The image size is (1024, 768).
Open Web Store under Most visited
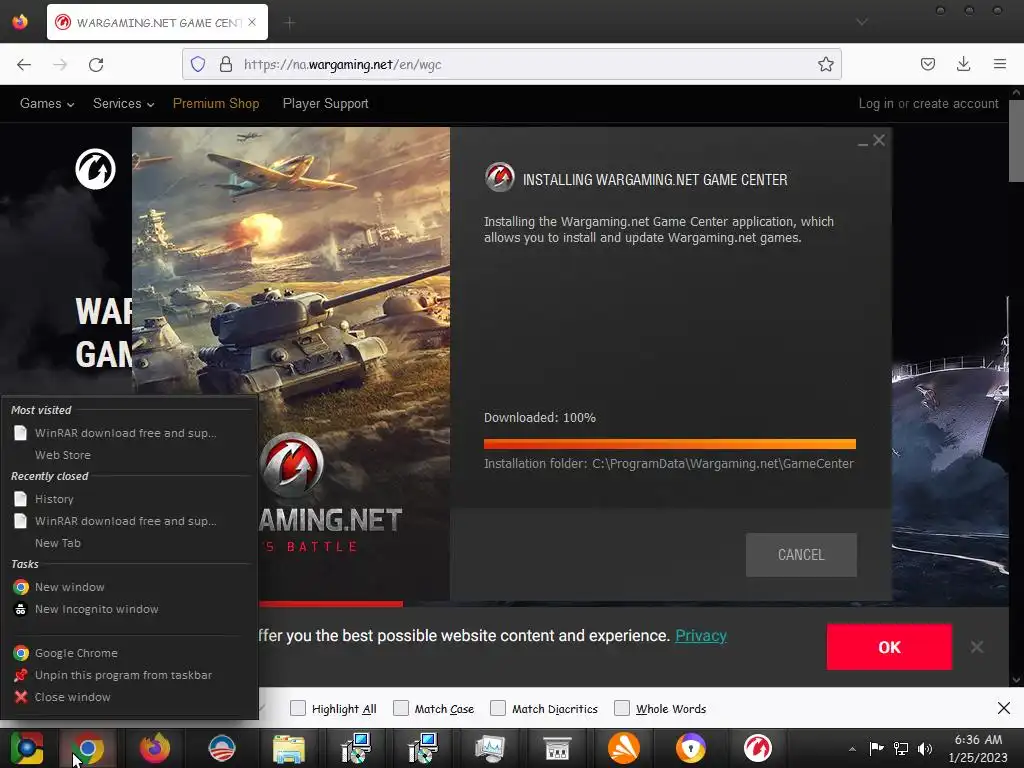(129, 455)
